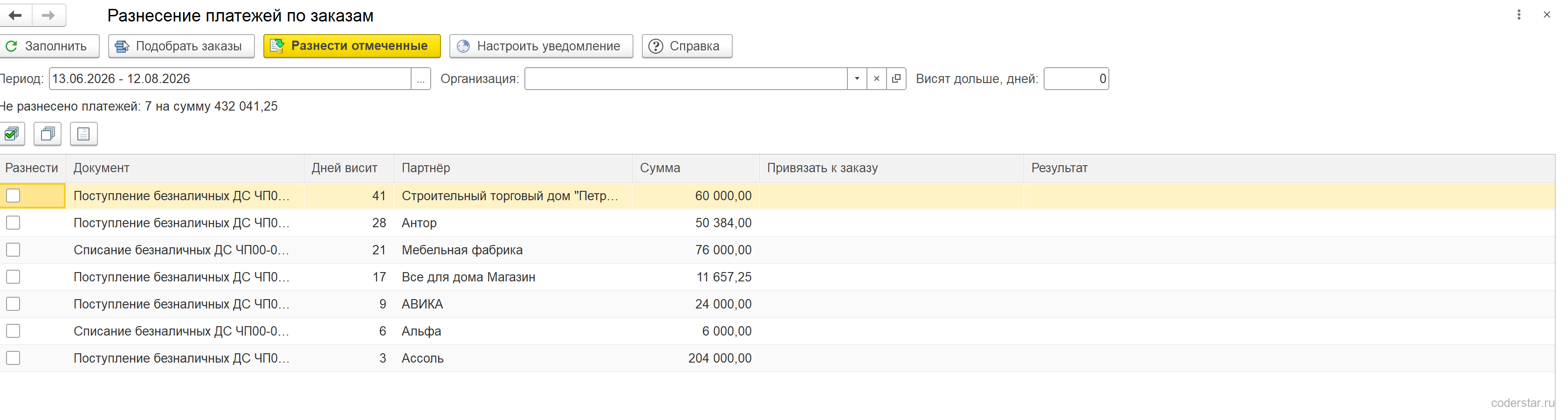Click Привязать к заказу cell for АВИКА

tap(891, 304)
